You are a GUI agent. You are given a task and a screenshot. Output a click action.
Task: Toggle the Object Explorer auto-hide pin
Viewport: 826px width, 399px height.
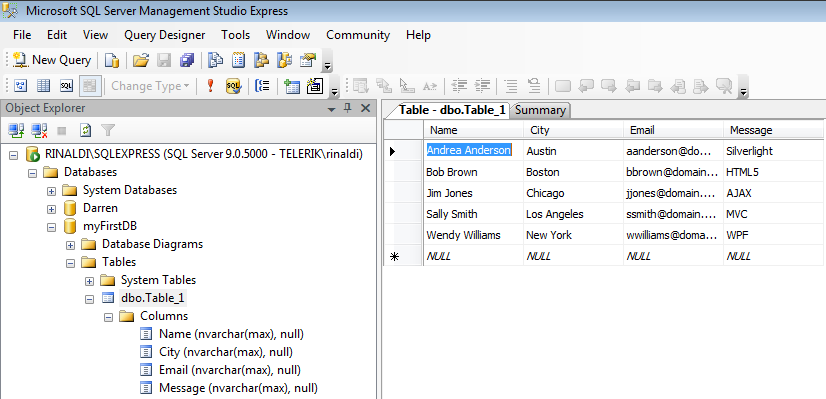pyautogui.click(x=348, y=108)
